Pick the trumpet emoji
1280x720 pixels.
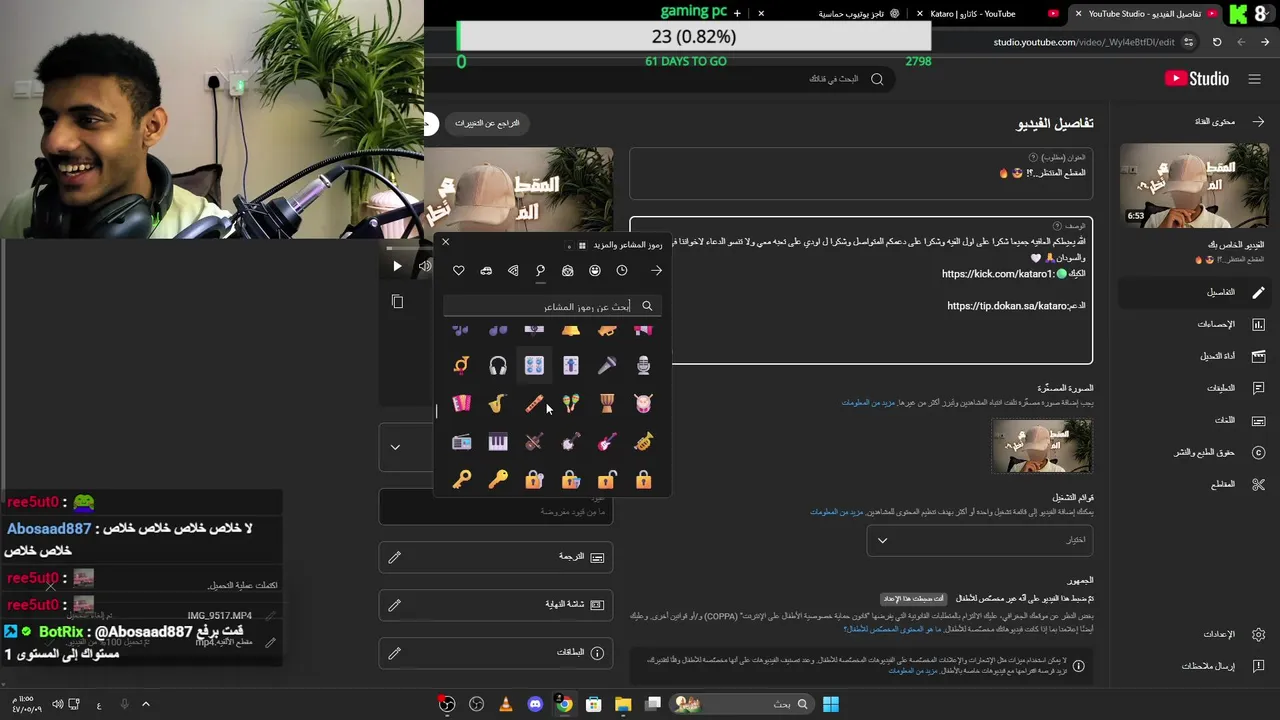pos(643,441)
